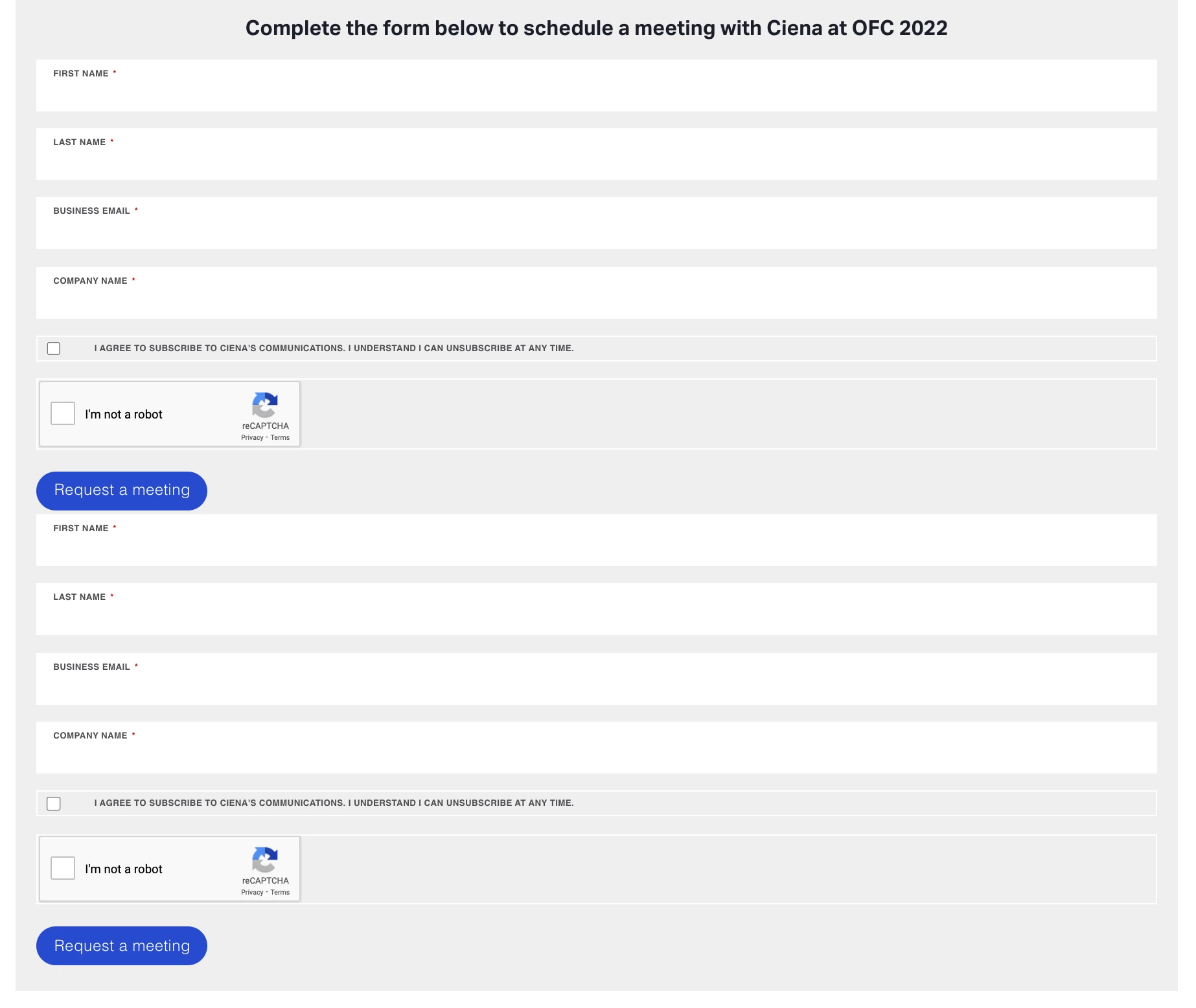Click the second form's Last Name field

(596, 609)
